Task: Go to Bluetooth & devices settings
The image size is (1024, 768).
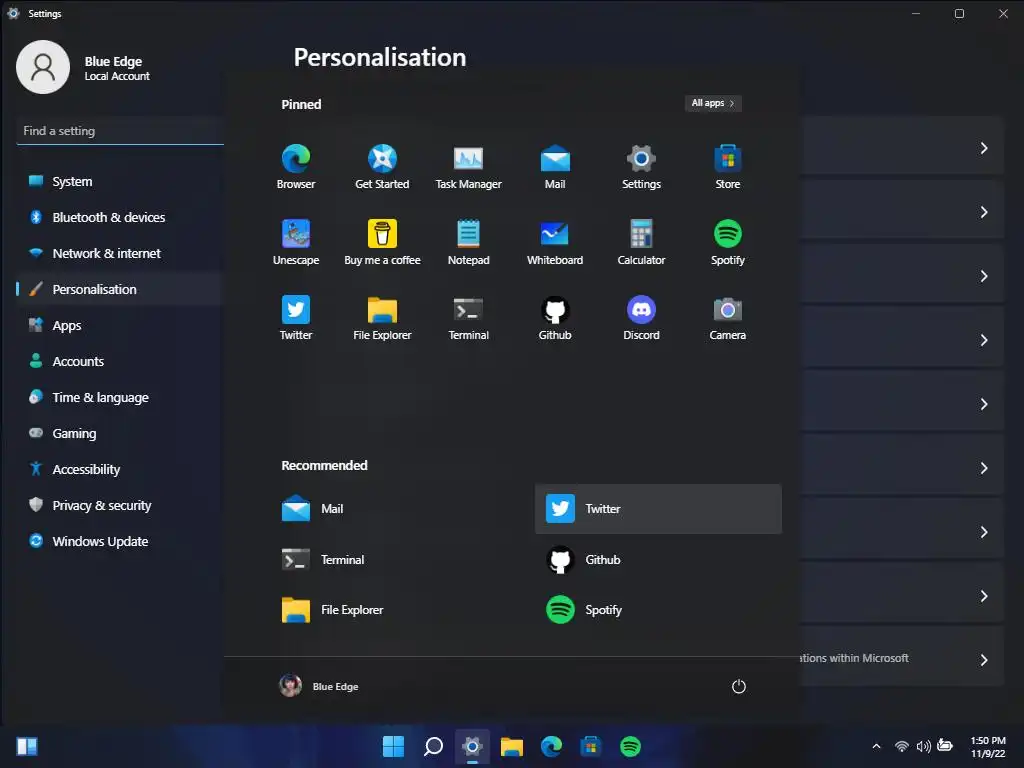Action: point(120,217)
